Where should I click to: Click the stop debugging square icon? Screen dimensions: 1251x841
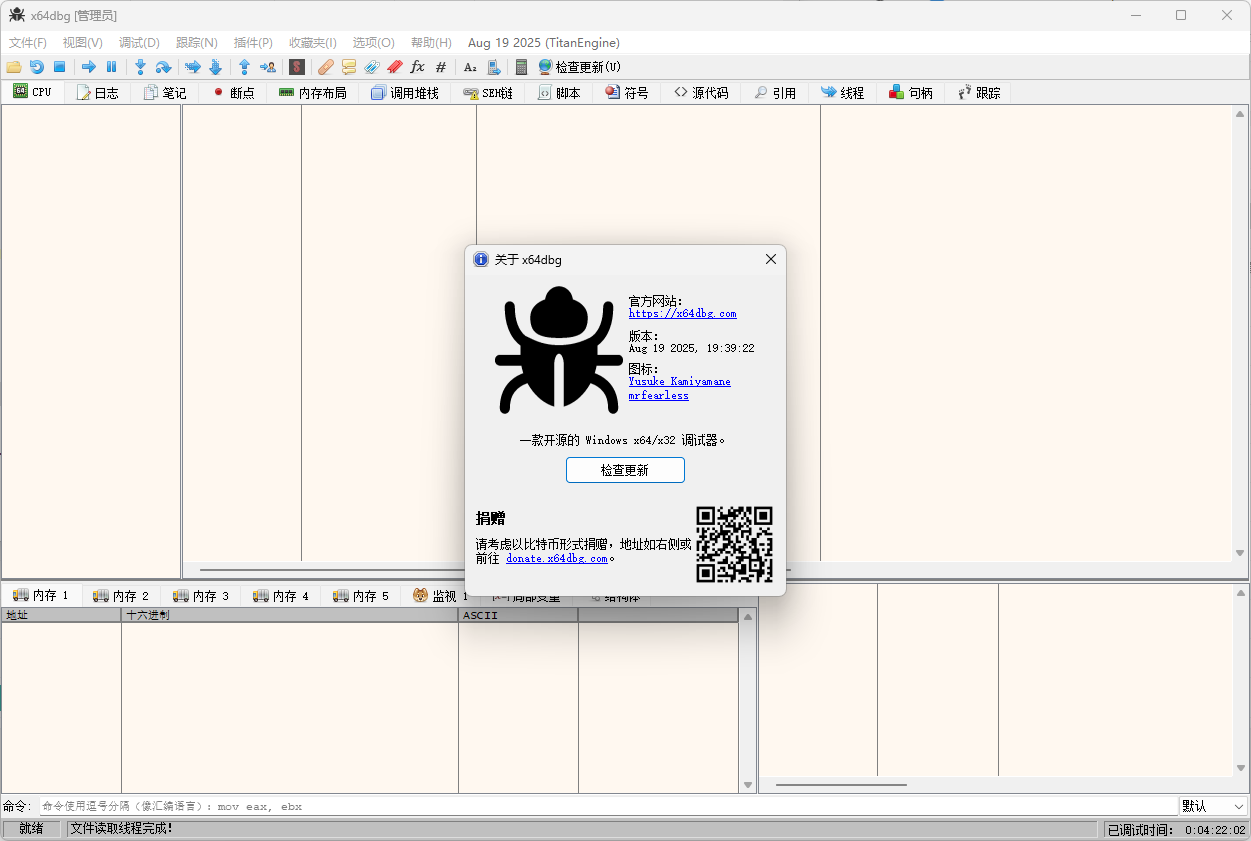click(x=59, y=67)
